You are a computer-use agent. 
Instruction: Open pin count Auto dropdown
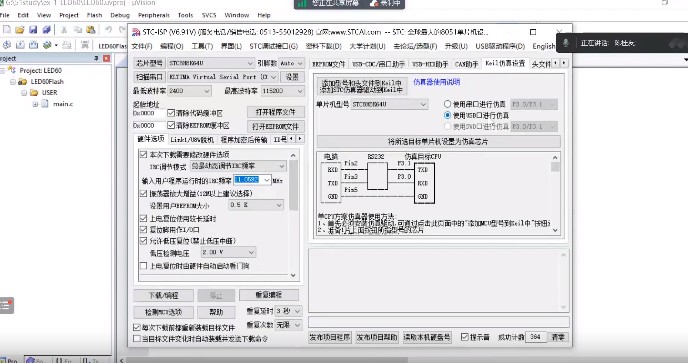click(292, 63)
